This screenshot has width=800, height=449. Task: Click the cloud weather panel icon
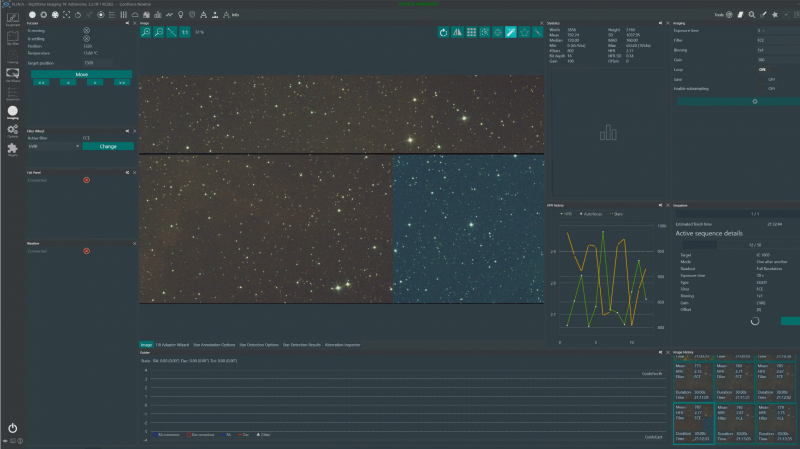tap(135, 15)
